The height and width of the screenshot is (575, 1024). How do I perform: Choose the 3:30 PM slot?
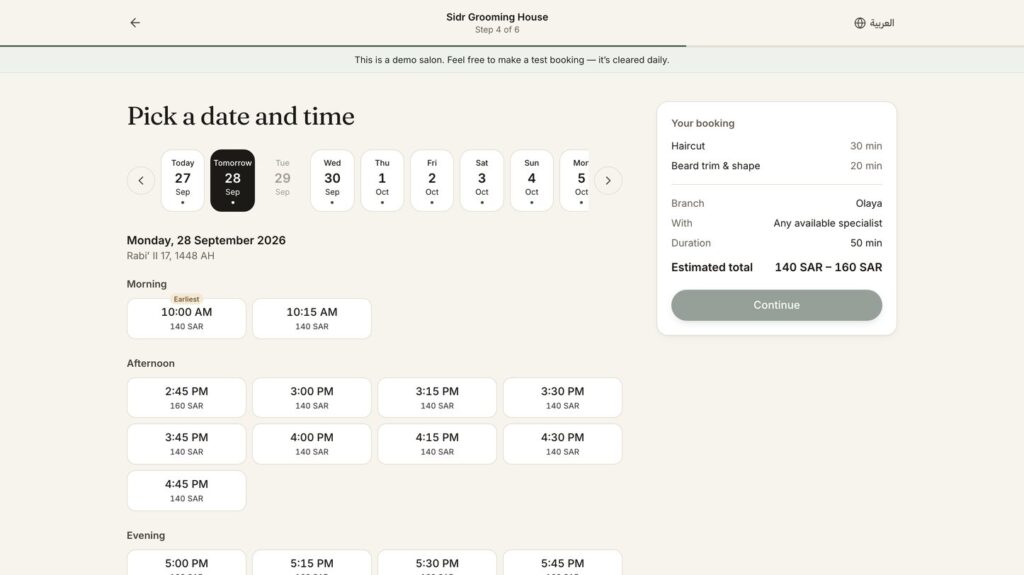click(563, 397)
